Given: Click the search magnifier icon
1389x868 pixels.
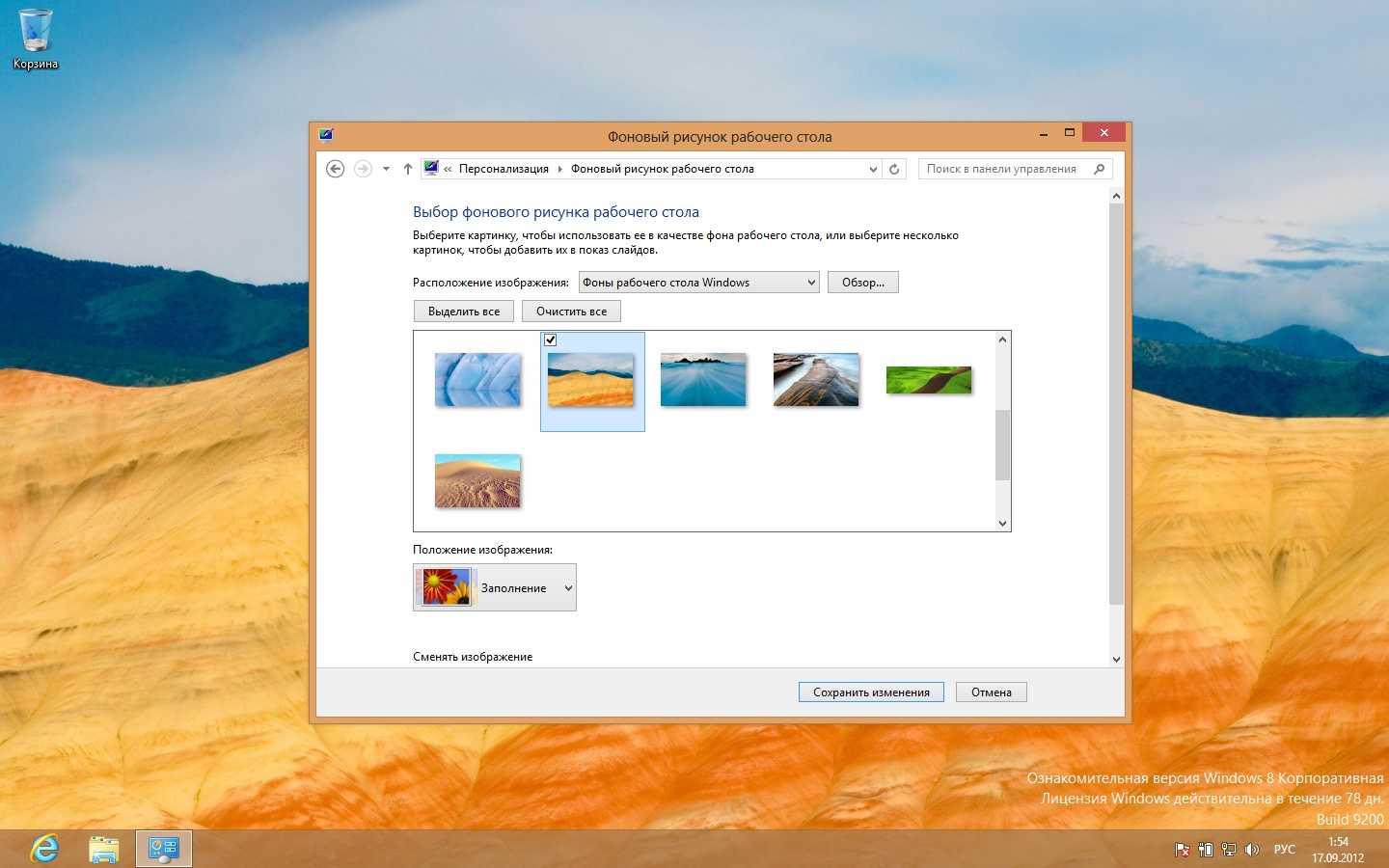Looking at the screenshot, I should tap(1099, 169).
